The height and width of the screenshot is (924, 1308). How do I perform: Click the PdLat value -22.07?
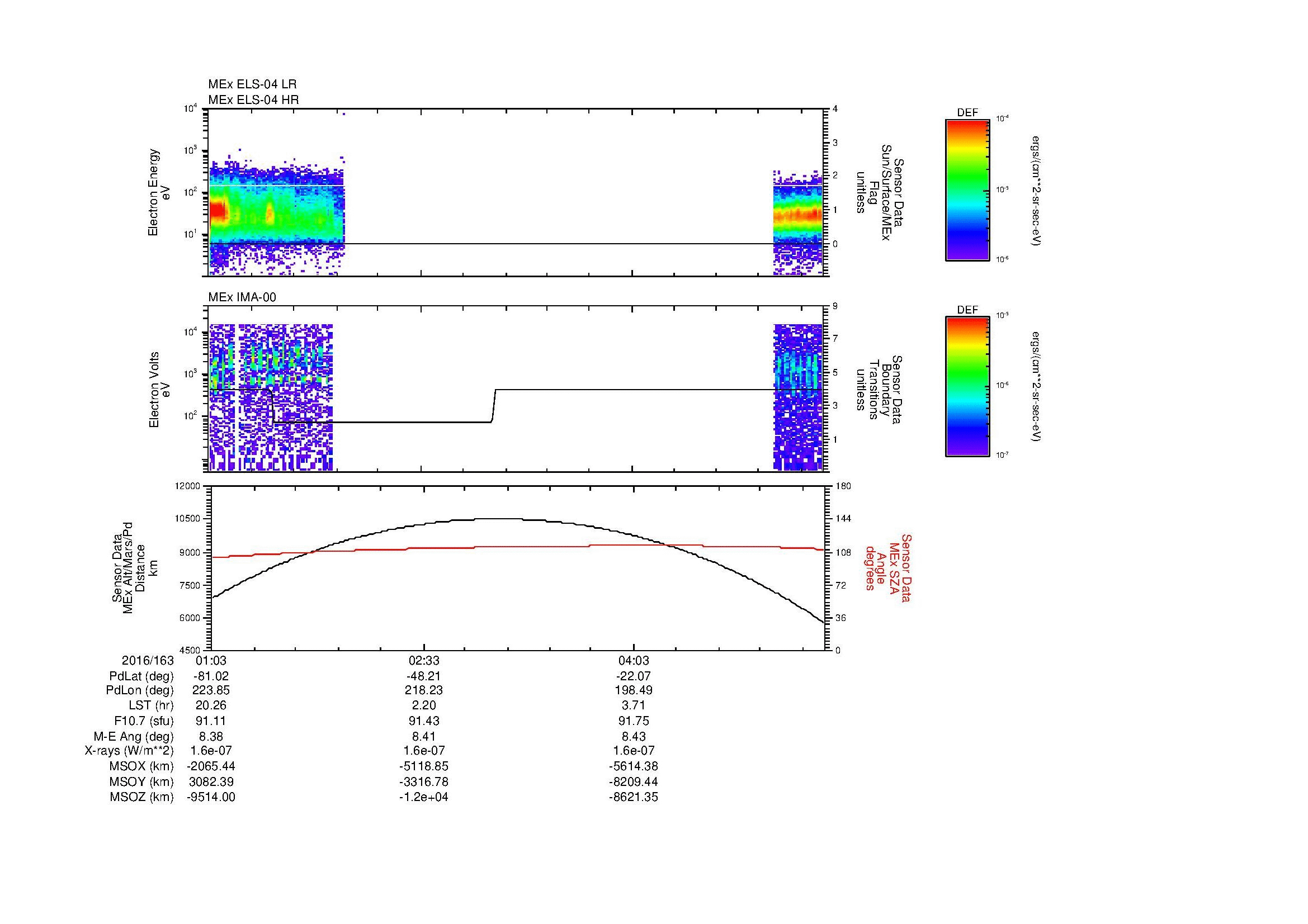pos(634,676)
